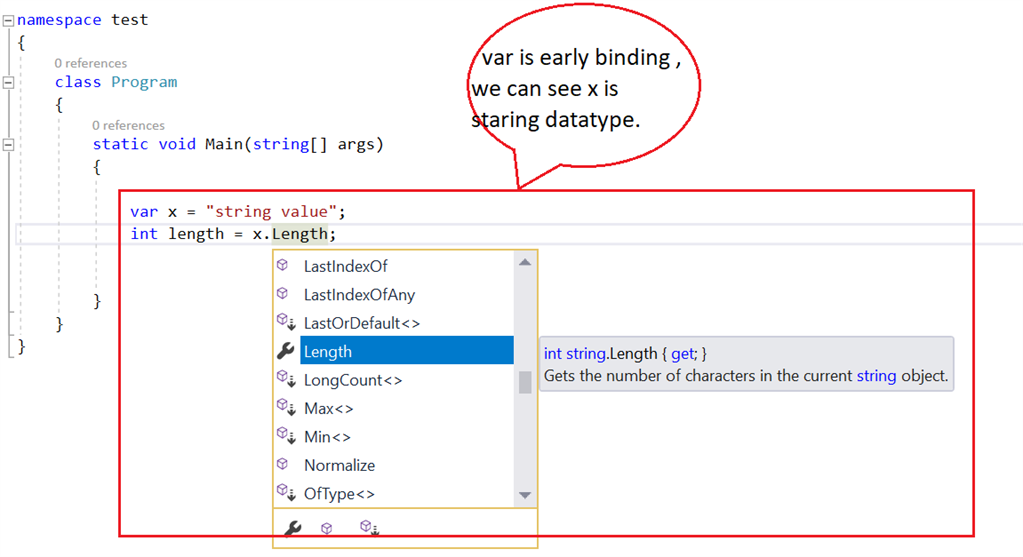Click the 0 references lens above Main

coord(129,125)
